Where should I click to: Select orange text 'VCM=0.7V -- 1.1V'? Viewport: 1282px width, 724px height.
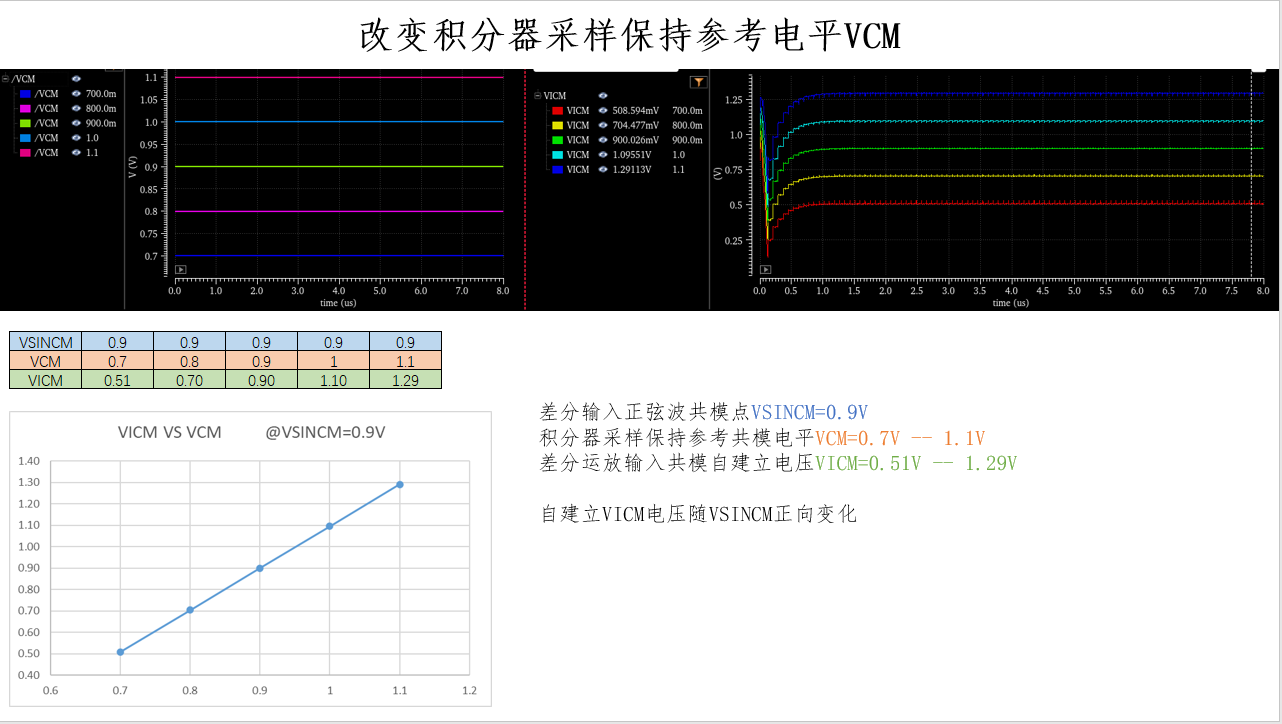(900, 438)
